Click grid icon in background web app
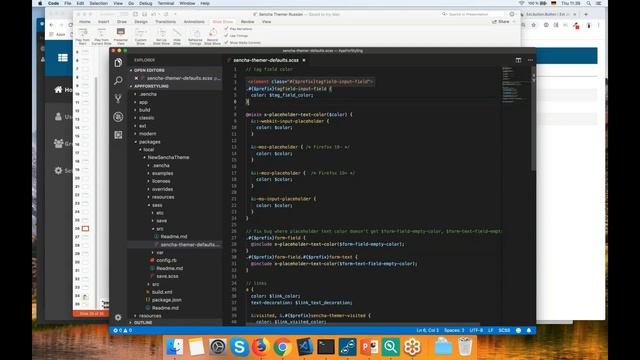The image size is (640, 360). point(62,58)
